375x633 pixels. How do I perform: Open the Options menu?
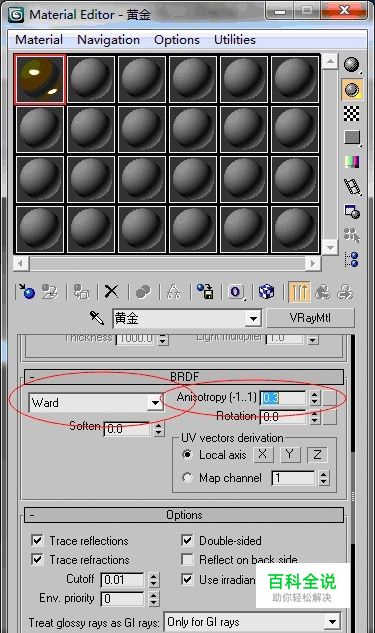(177, 40)
